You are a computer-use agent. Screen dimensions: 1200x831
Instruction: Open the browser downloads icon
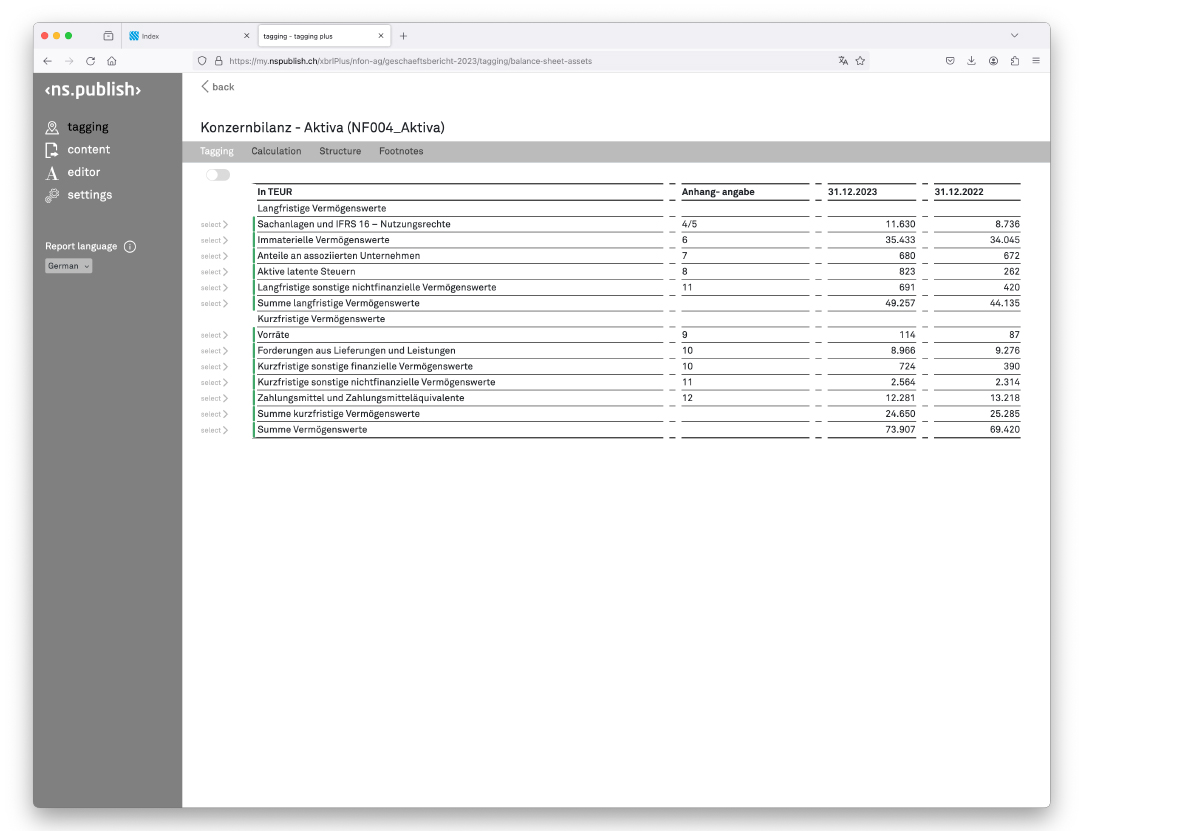point(971,61)
